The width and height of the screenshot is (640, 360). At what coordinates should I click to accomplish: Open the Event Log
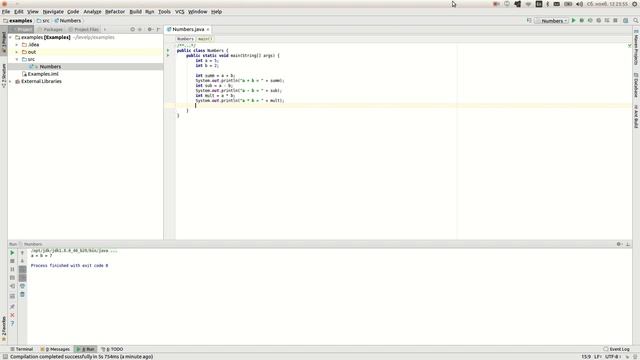[x=616, y=349]
